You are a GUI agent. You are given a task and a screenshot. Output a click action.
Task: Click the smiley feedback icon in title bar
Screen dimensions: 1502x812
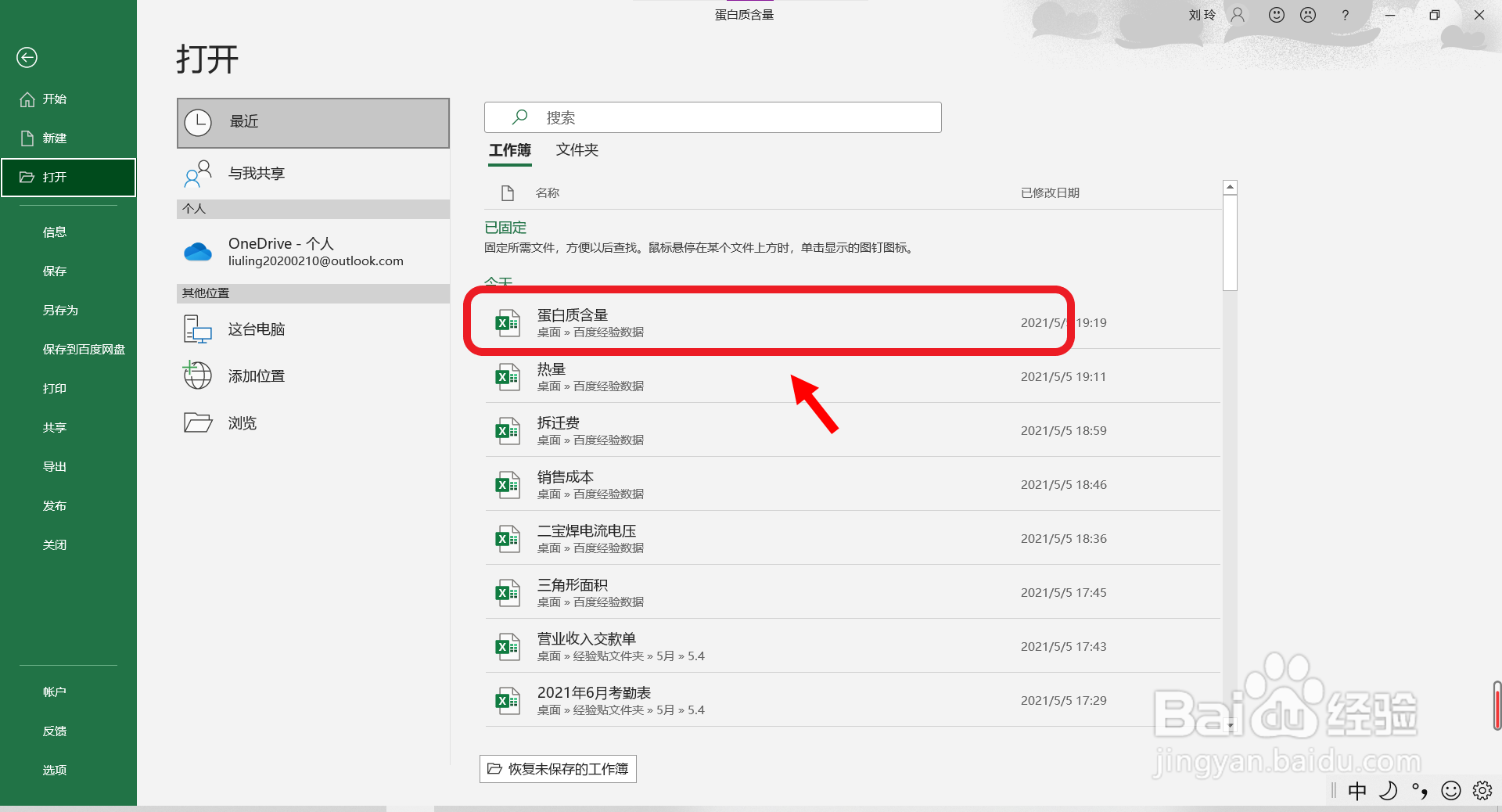click(1276, 14)
